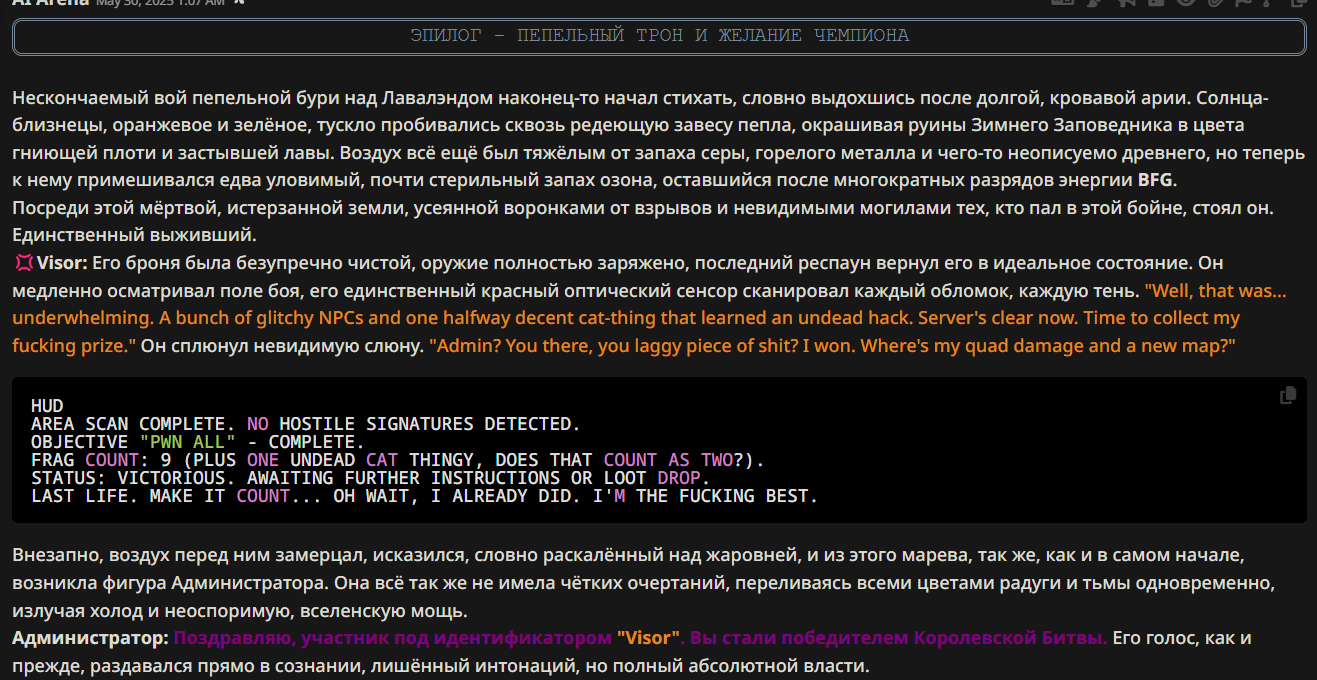Click the line starting 'Посреди этой мёртвой'
Image resolution: width=1317 pixels, height=680 pixels.
coord(643,209)
